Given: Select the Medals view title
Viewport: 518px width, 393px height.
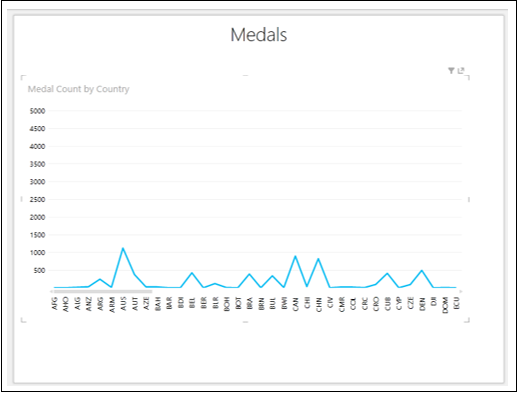Looking at the screenshot, I should click(259, 35).
